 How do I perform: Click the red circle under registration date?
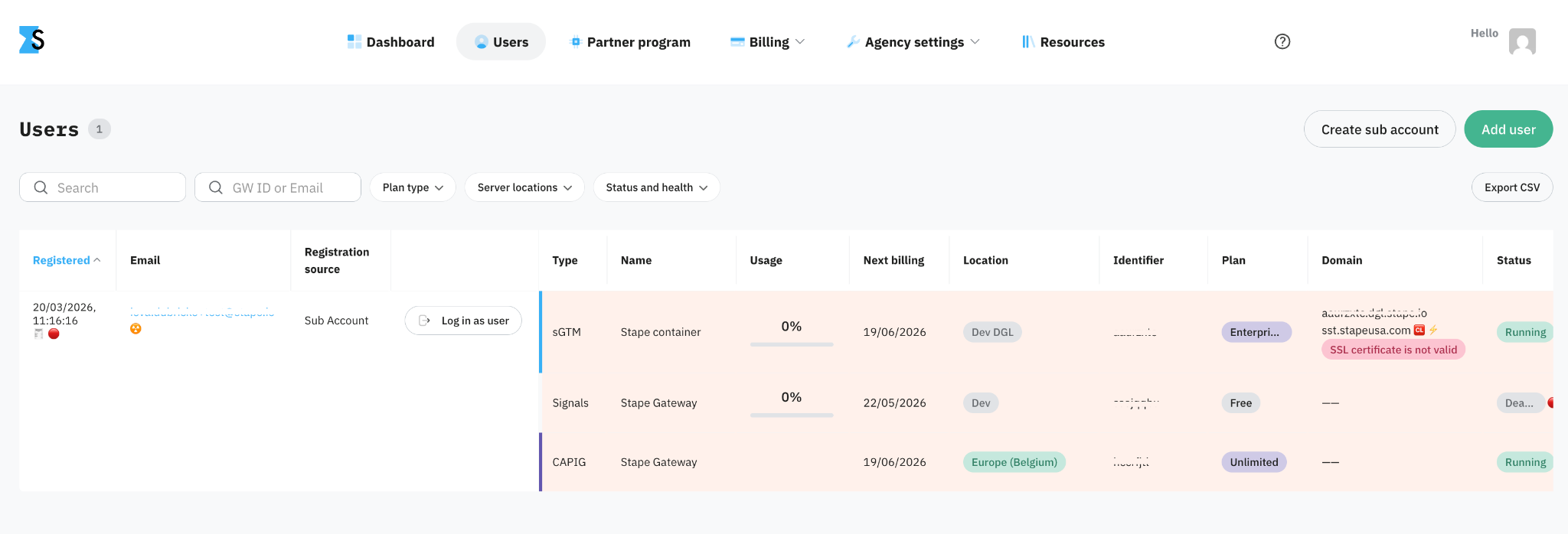[x=54, y=334]
